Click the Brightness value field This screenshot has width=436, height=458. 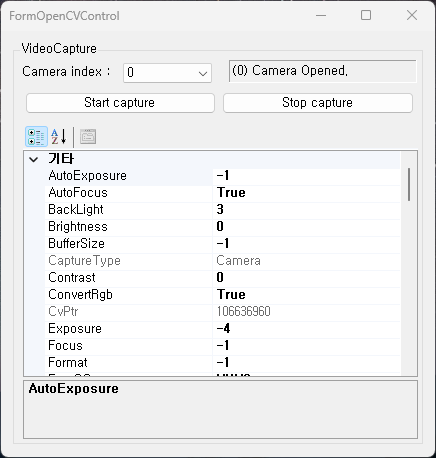click(306, 227)
